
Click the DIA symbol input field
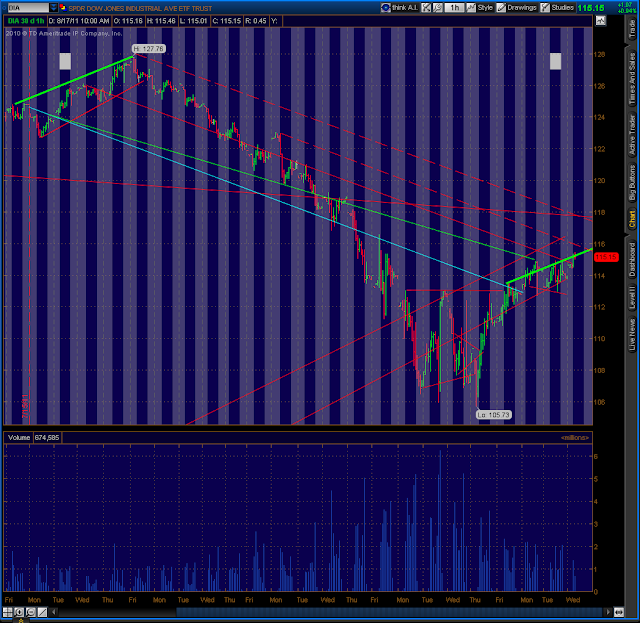28,8
